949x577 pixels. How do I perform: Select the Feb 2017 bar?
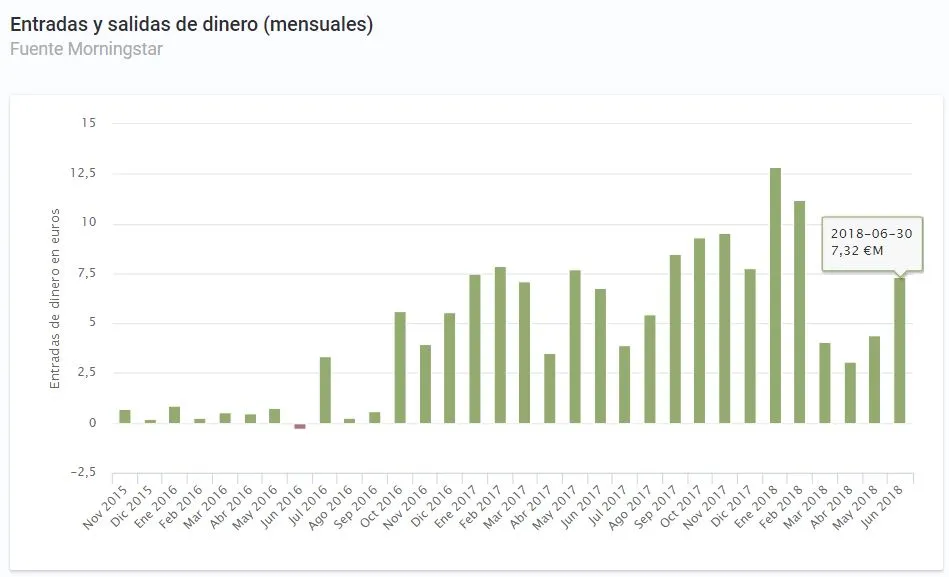click(x=500, y=345)
